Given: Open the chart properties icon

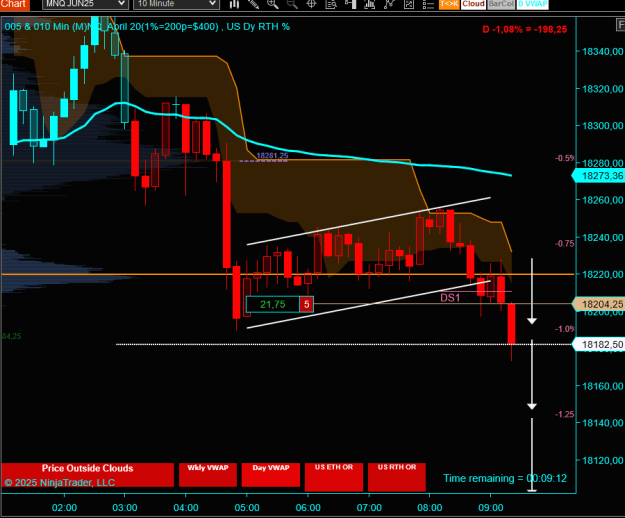Looking at the screenshot, I should [x=409, y=4].
